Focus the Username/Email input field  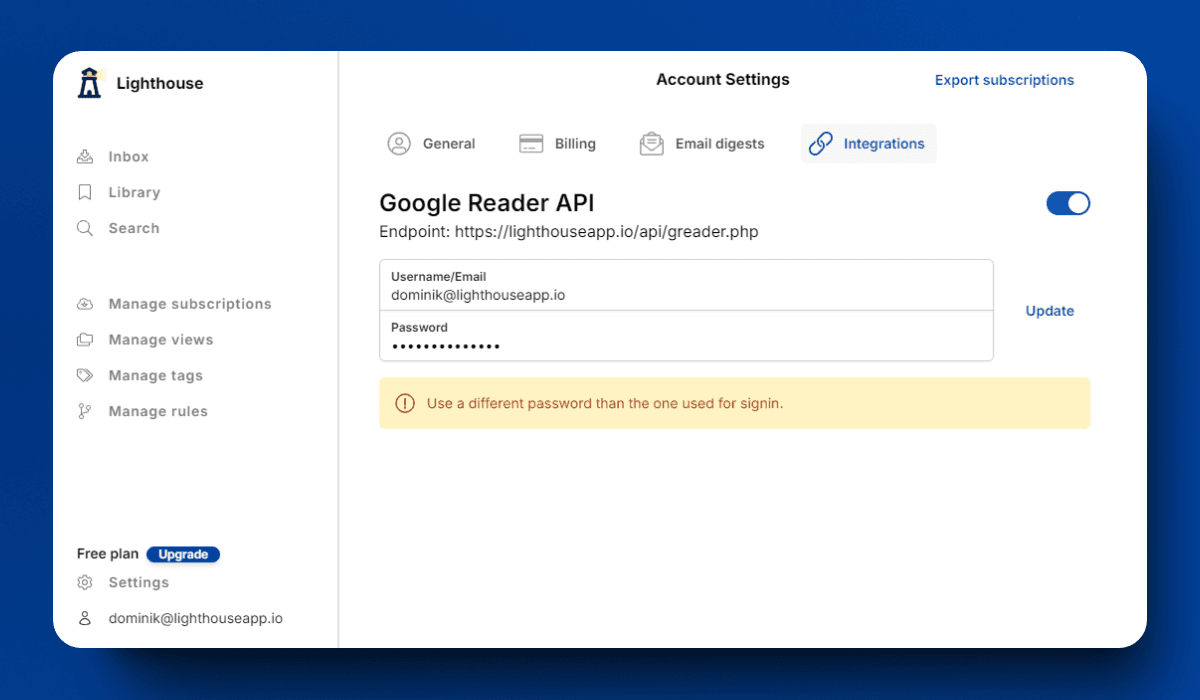coord(686,295)
